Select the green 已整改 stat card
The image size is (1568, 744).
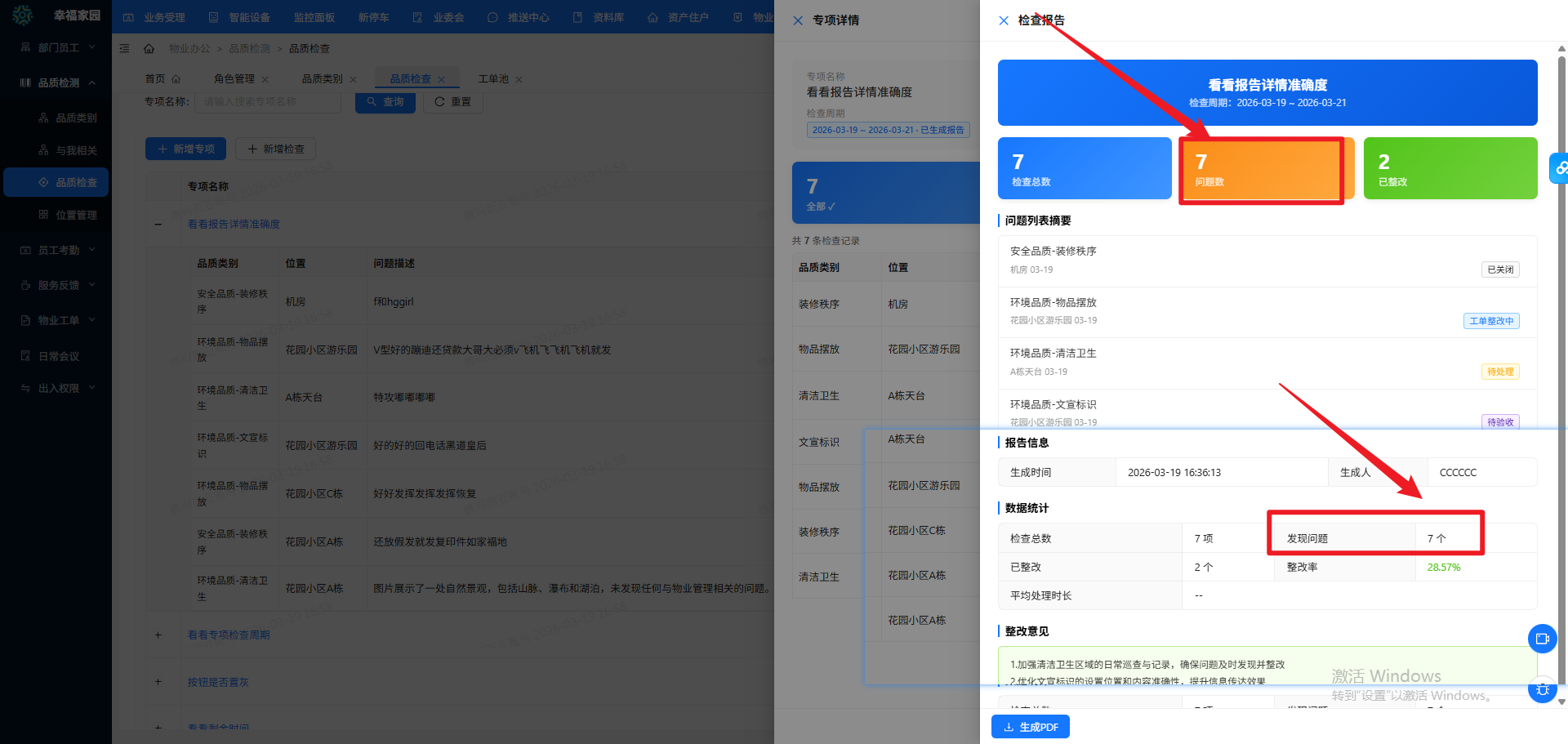pos(1450,169)
